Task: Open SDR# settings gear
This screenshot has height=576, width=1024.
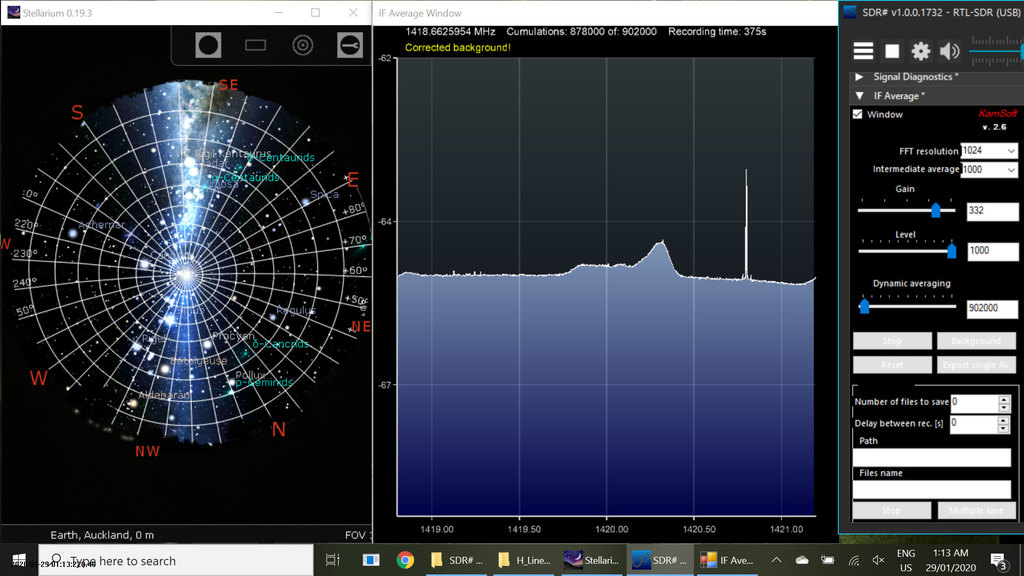Action: pos(920,51)
